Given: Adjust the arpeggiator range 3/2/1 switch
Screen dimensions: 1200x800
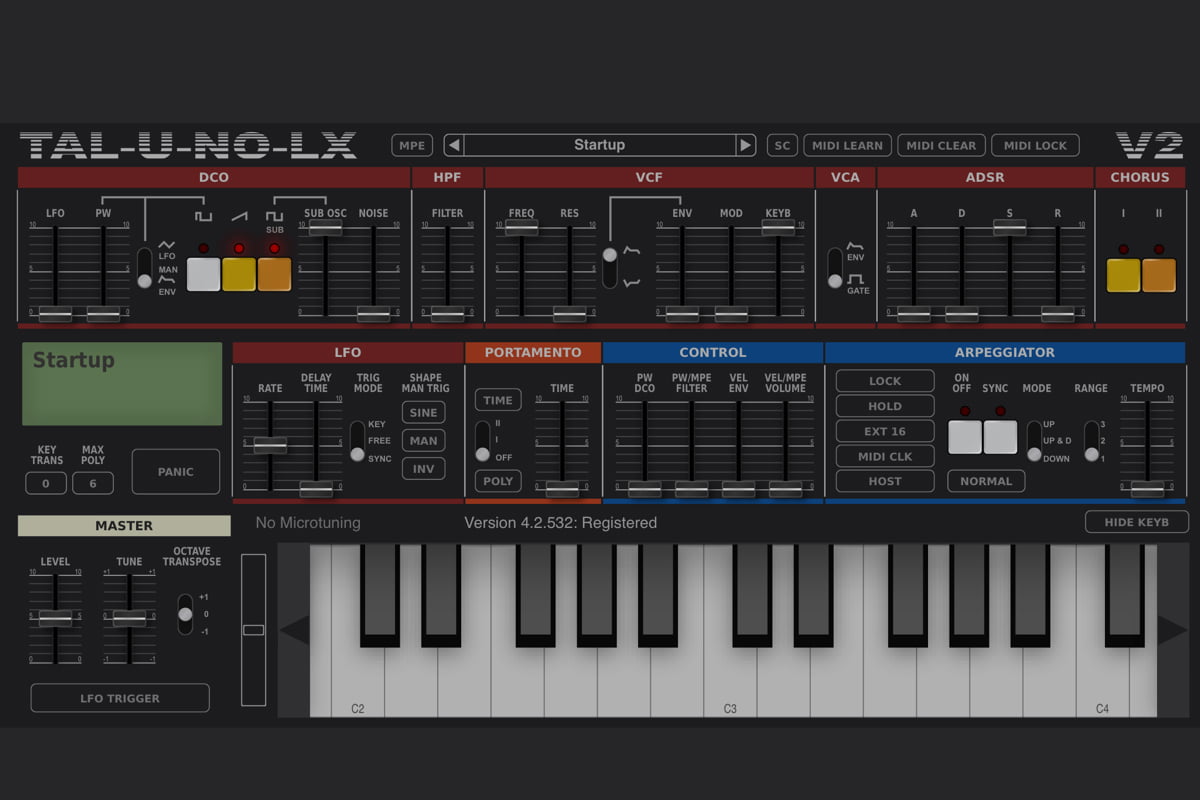Looking at the screenshot, I should (x=1092, y=441).
